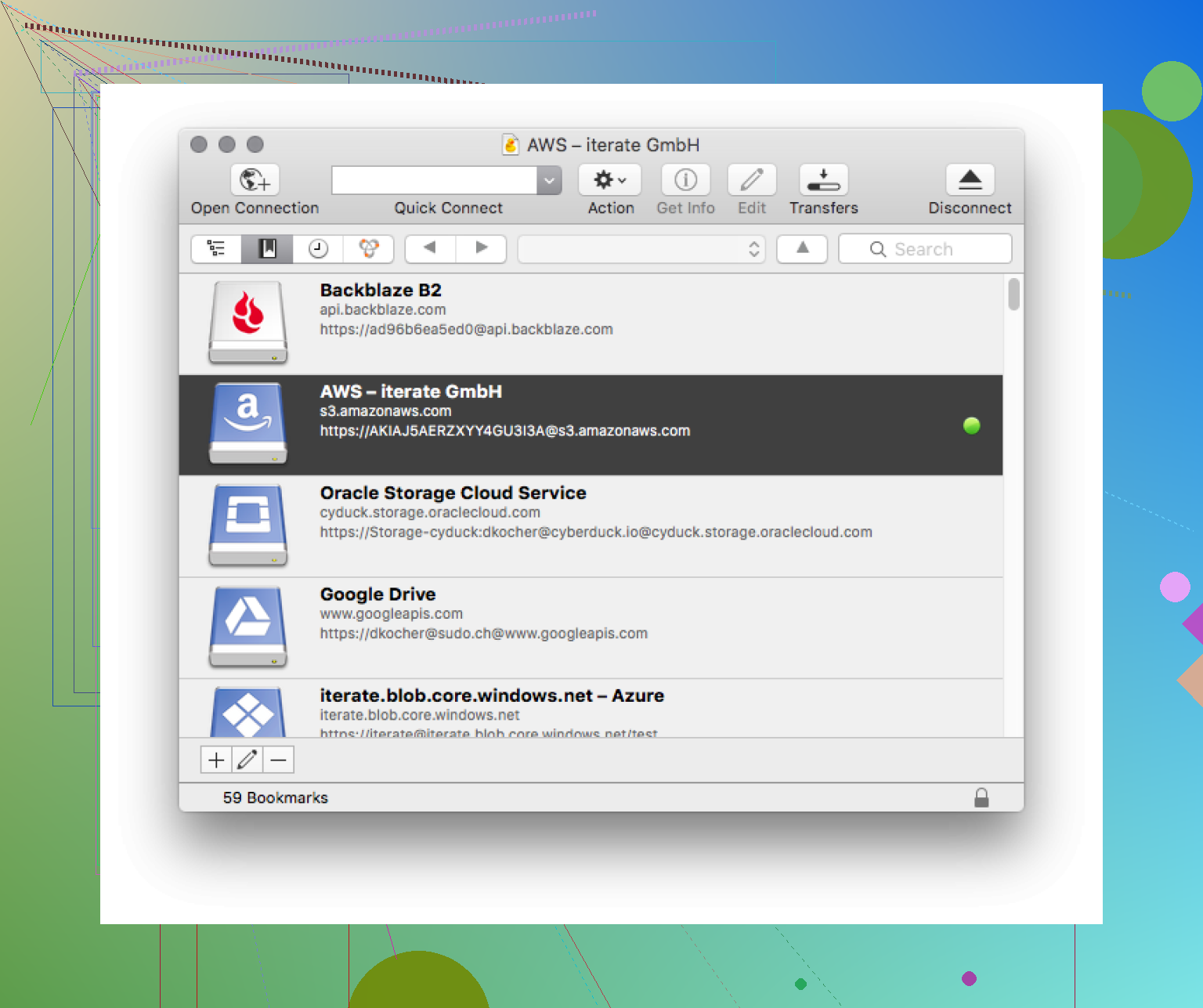Click the Open Connection globe icon
This screenshot has height=1008, width=1203.
point(255,180)
